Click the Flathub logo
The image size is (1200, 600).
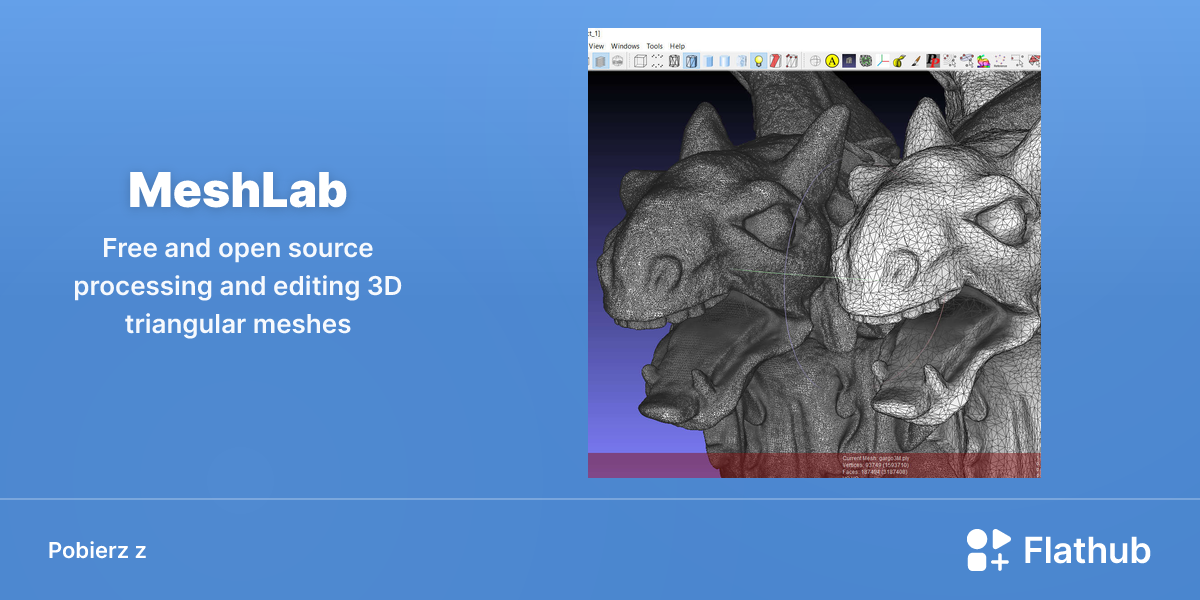[1058, 550]
